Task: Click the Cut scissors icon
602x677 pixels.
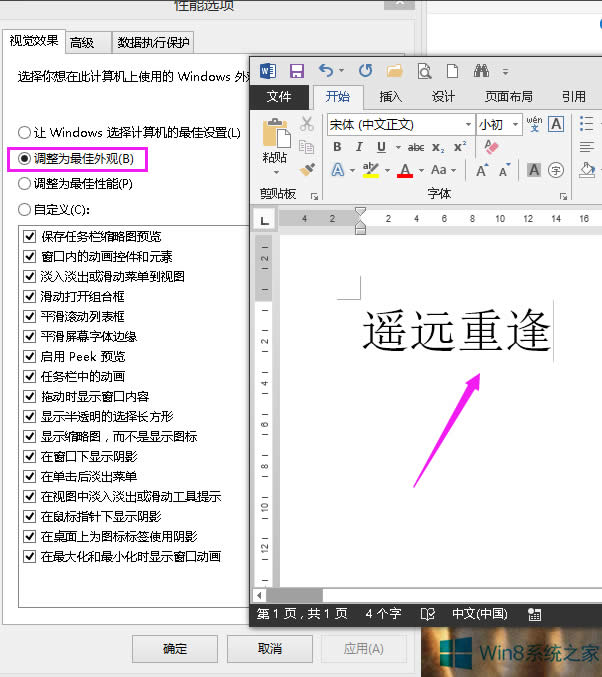Action: pyautogui.click(x=307, y=124)
